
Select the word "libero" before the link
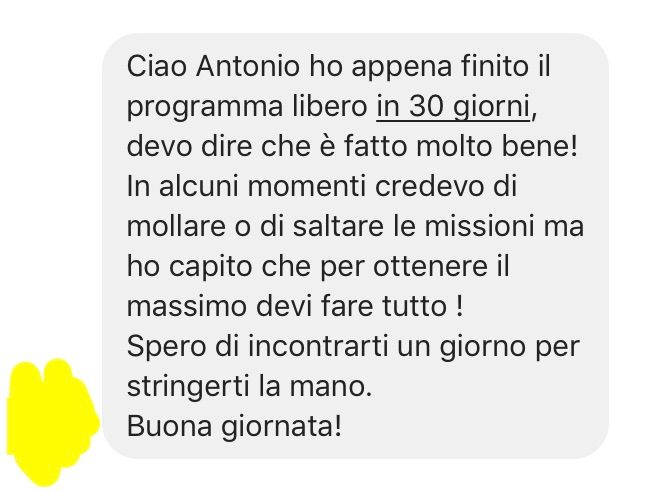pos(329,107)
